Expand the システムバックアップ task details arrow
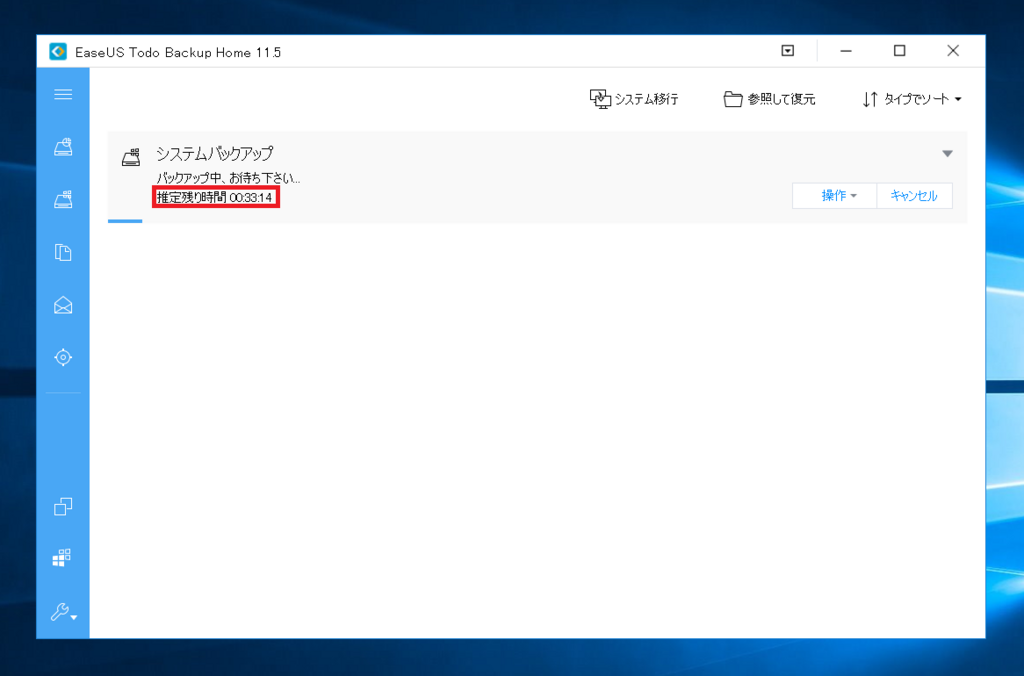The height and width of the screenshot is (676, 1024). coord(947,153)
